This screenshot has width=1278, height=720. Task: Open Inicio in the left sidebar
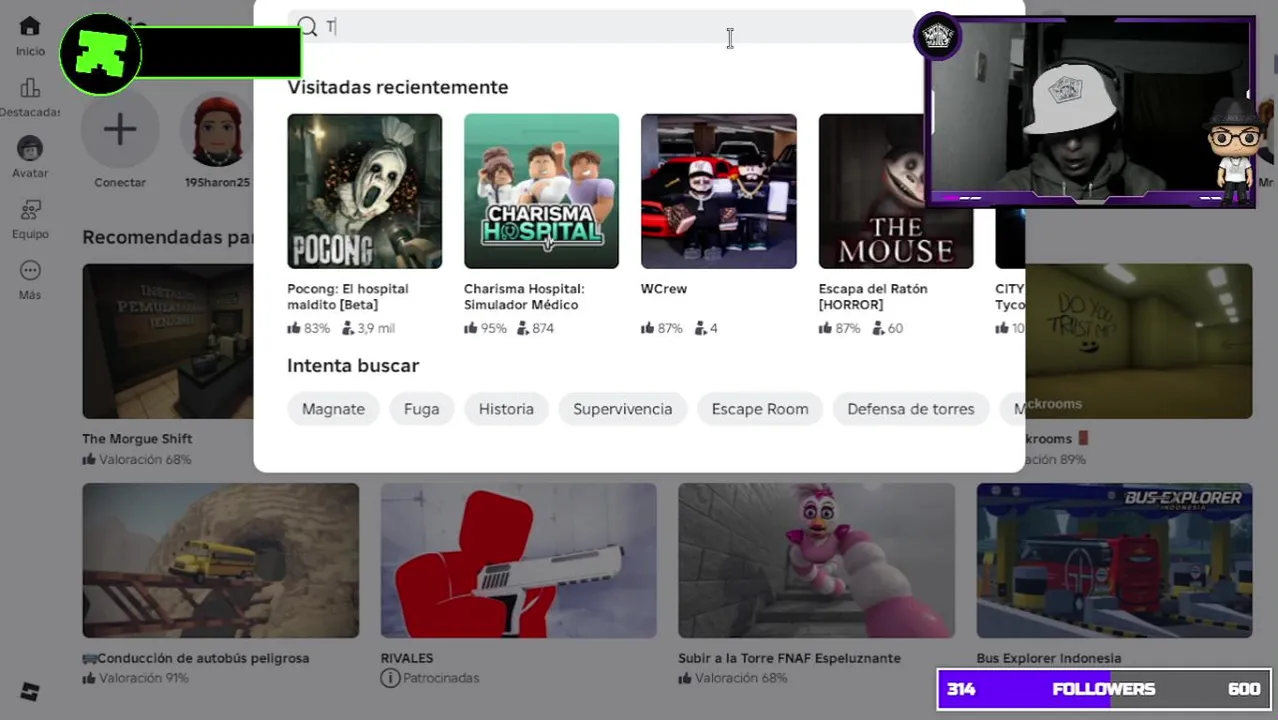point(30,36)
